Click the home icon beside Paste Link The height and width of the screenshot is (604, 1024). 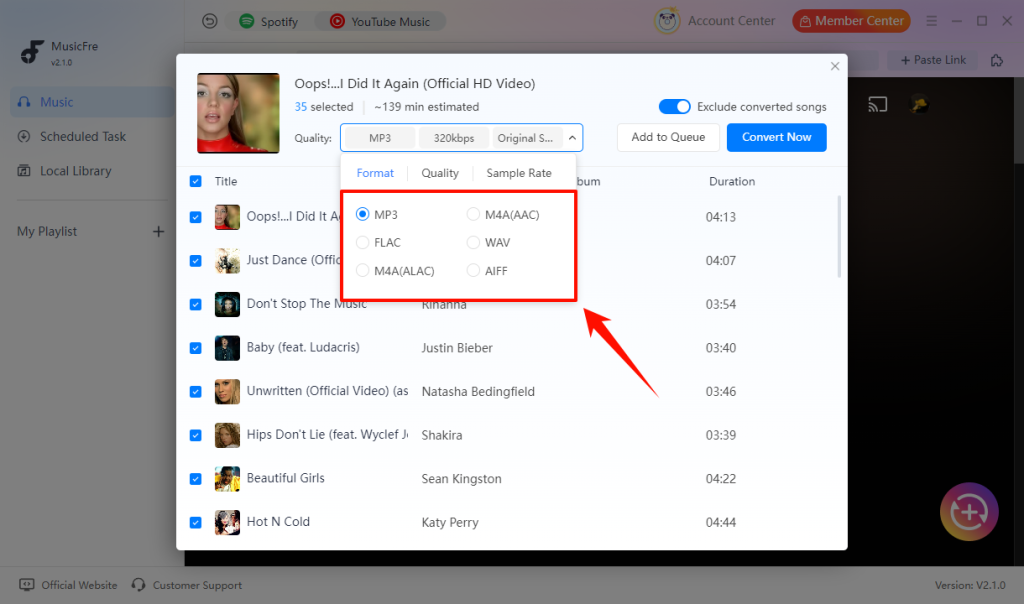pos(997,60)
